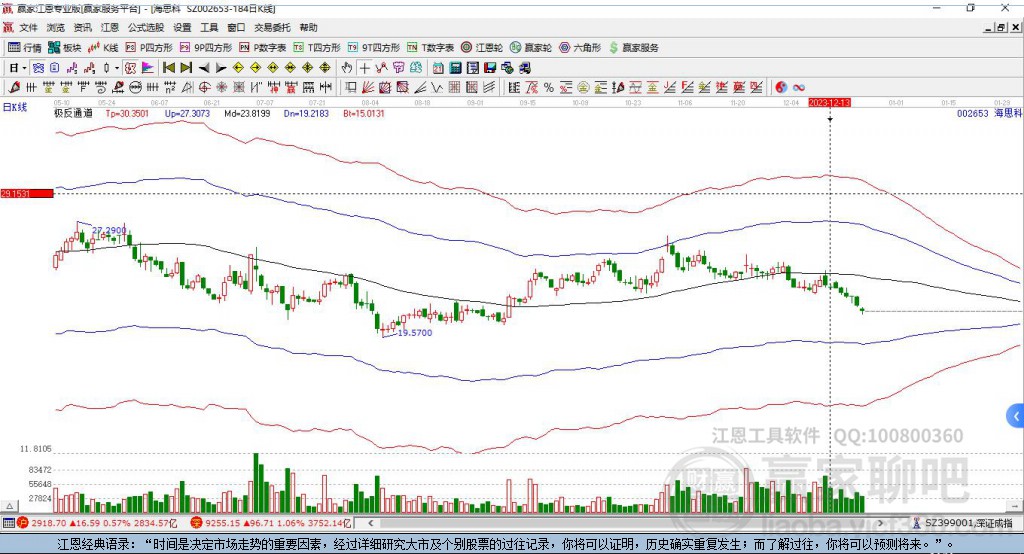The width and height of the screenshot is (1024, 554).
Task: Click the highlighted 2023-12-13 date marker
Action: click(x=829, y=103)
